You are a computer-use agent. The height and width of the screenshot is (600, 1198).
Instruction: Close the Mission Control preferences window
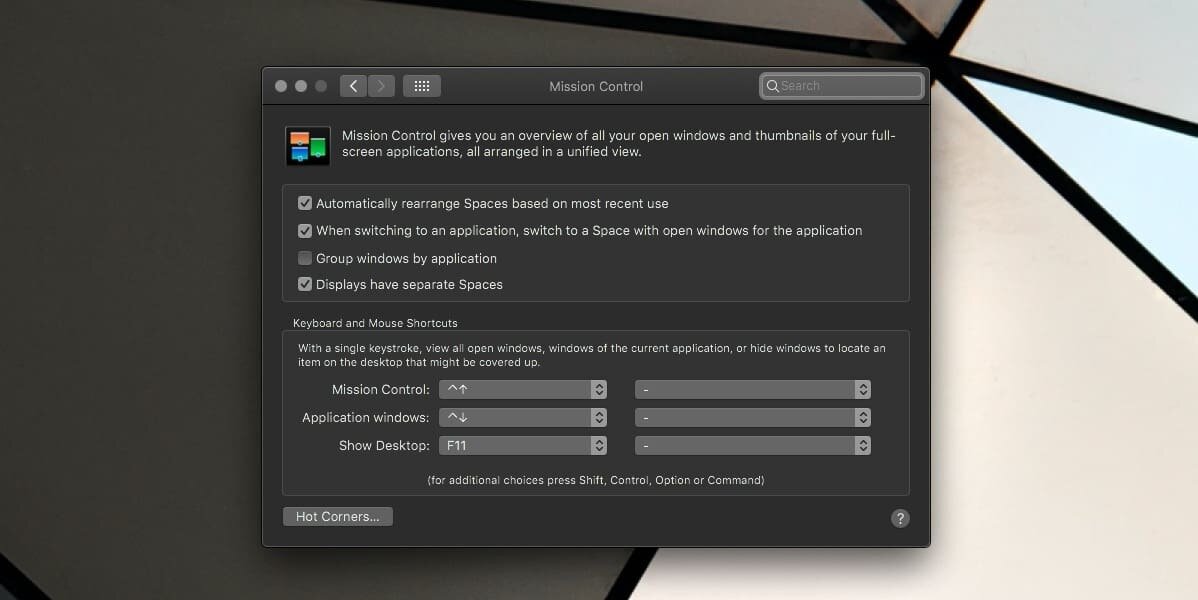click(x=281, y=86)
